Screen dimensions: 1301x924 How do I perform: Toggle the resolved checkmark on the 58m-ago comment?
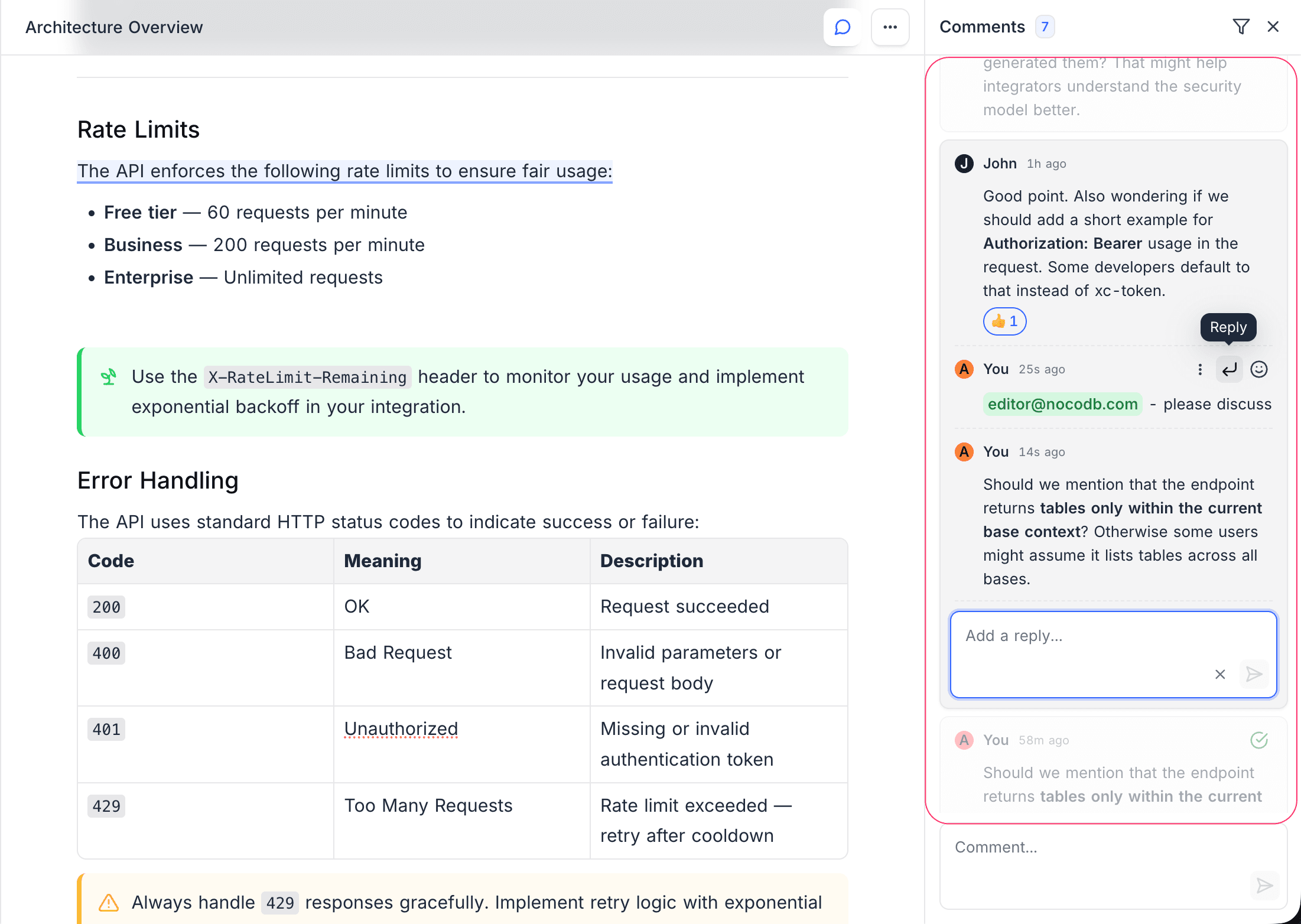[x=1259, y=740]
